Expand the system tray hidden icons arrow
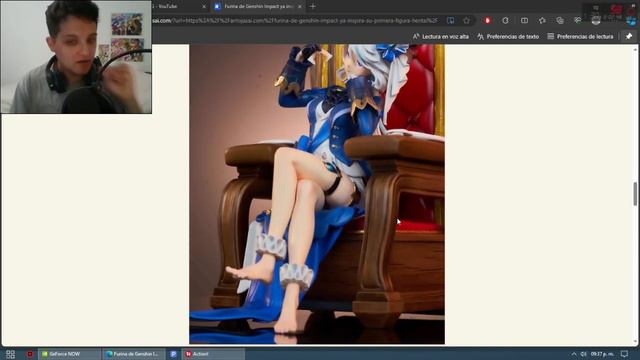Viewport: 640px width, 360px height. click(x=574, y=354)
